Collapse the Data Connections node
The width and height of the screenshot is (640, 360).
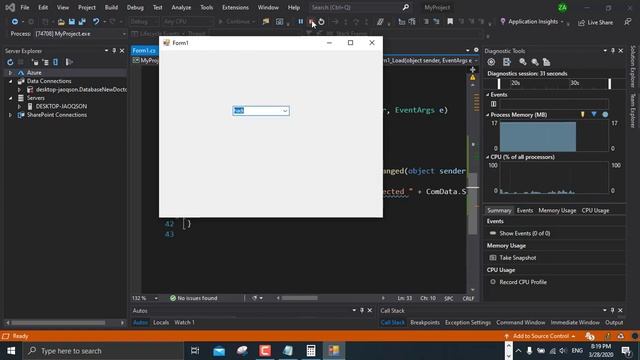click(10, 81)
